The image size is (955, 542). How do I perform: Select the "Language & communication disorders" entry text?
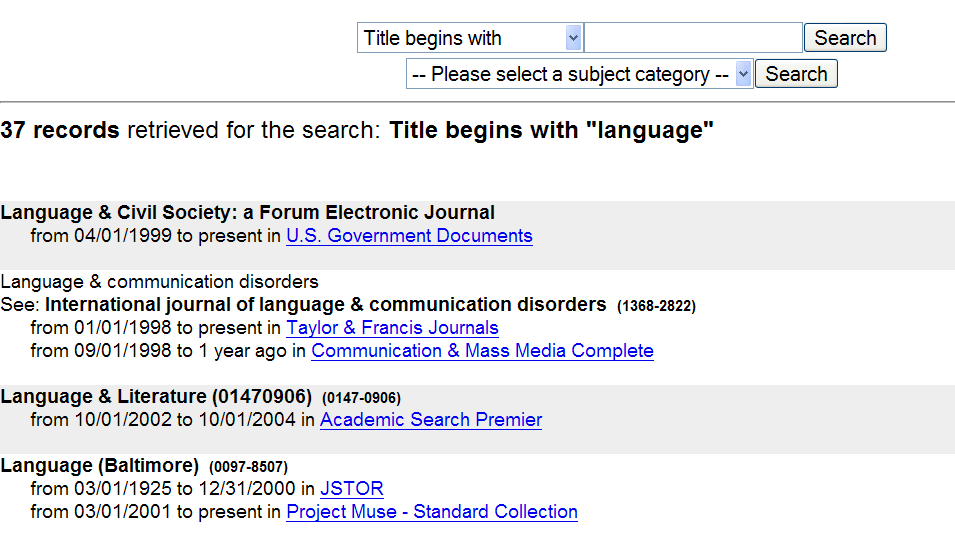tap(160, 282)
